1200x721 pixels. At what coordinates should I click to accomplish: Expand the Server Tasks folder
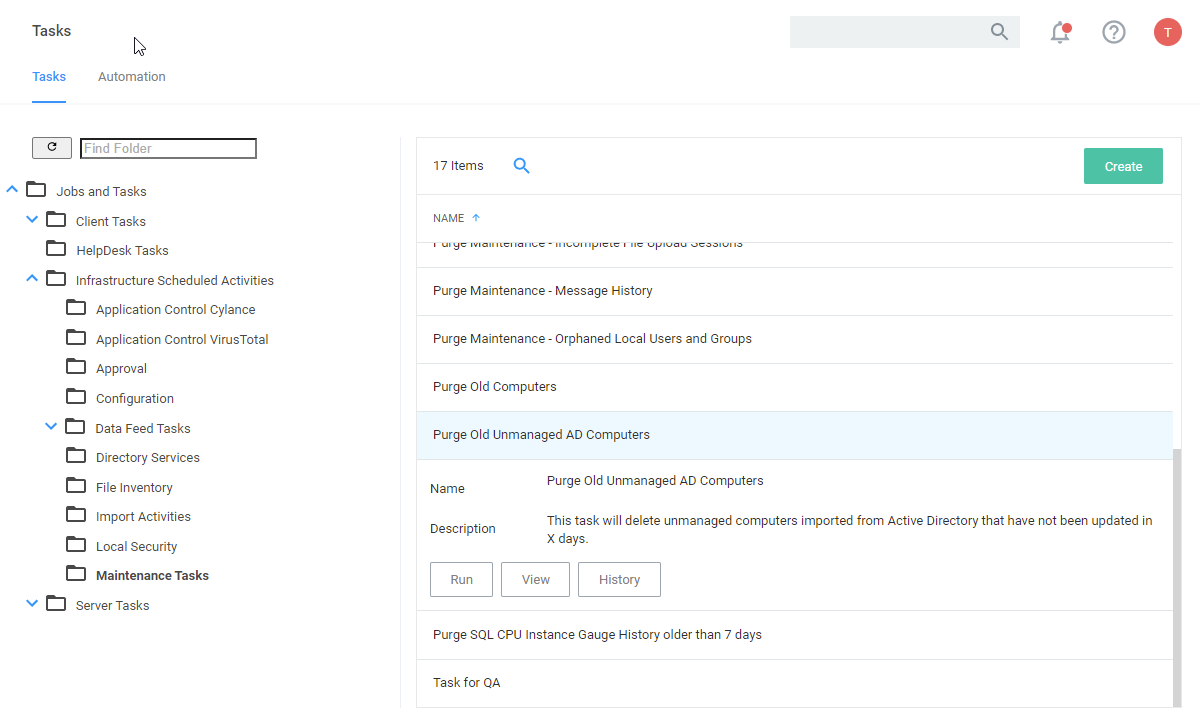(32, 604)
